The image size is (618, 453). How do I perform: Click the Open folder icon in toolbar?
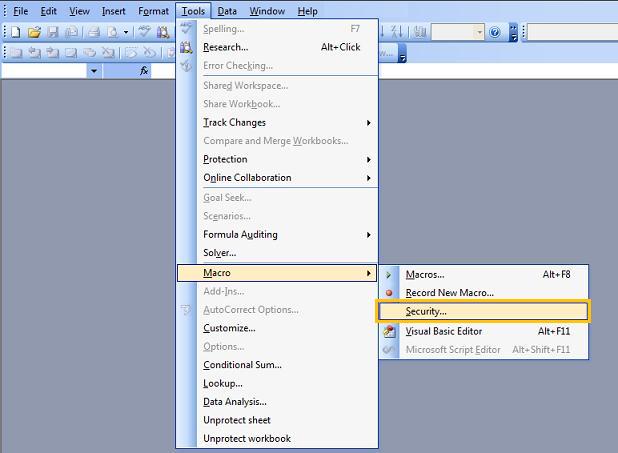pyautogui.click(x=32, y=32)
